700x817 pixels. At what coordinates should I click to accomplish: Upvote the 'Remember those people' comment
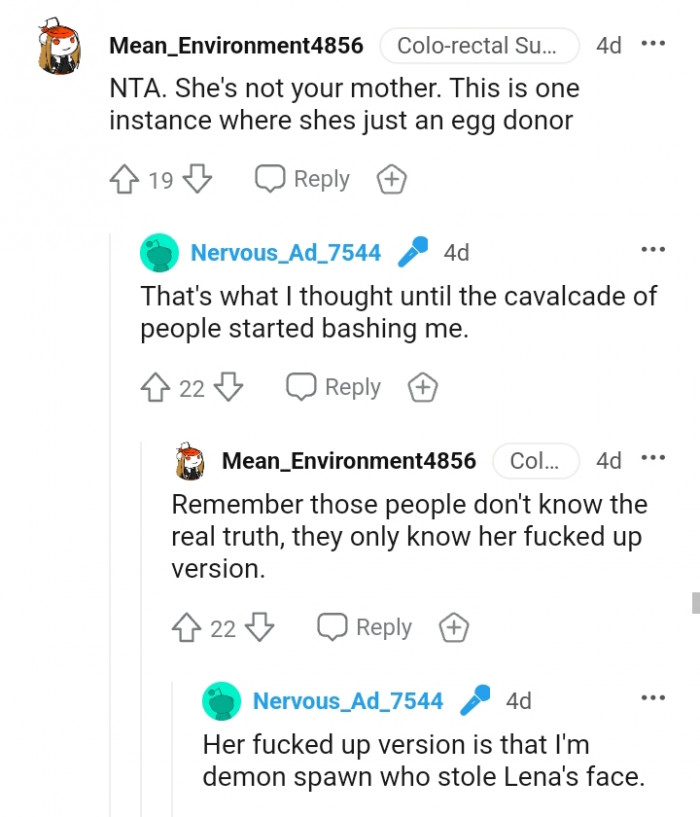[186, 628]
